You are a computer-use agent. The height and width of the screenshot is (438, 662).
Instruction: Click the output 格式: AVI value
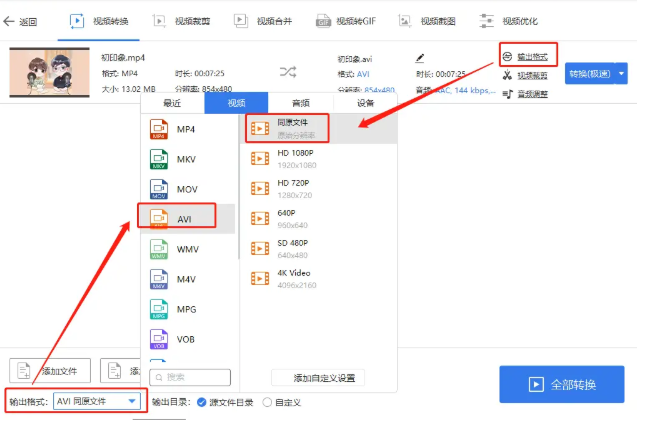click(x=363, y=74)
